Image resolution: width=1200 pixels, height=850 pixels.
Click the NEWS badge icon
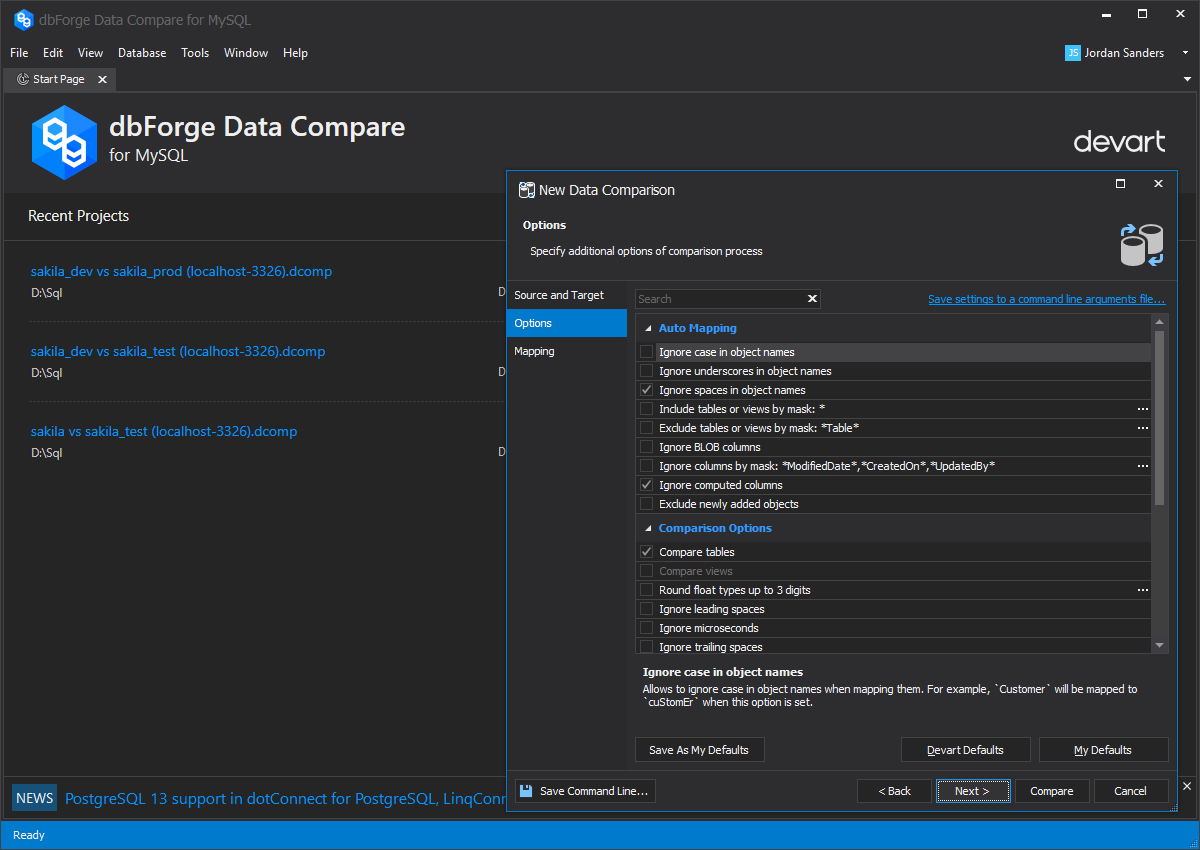(x=34, y=798)
